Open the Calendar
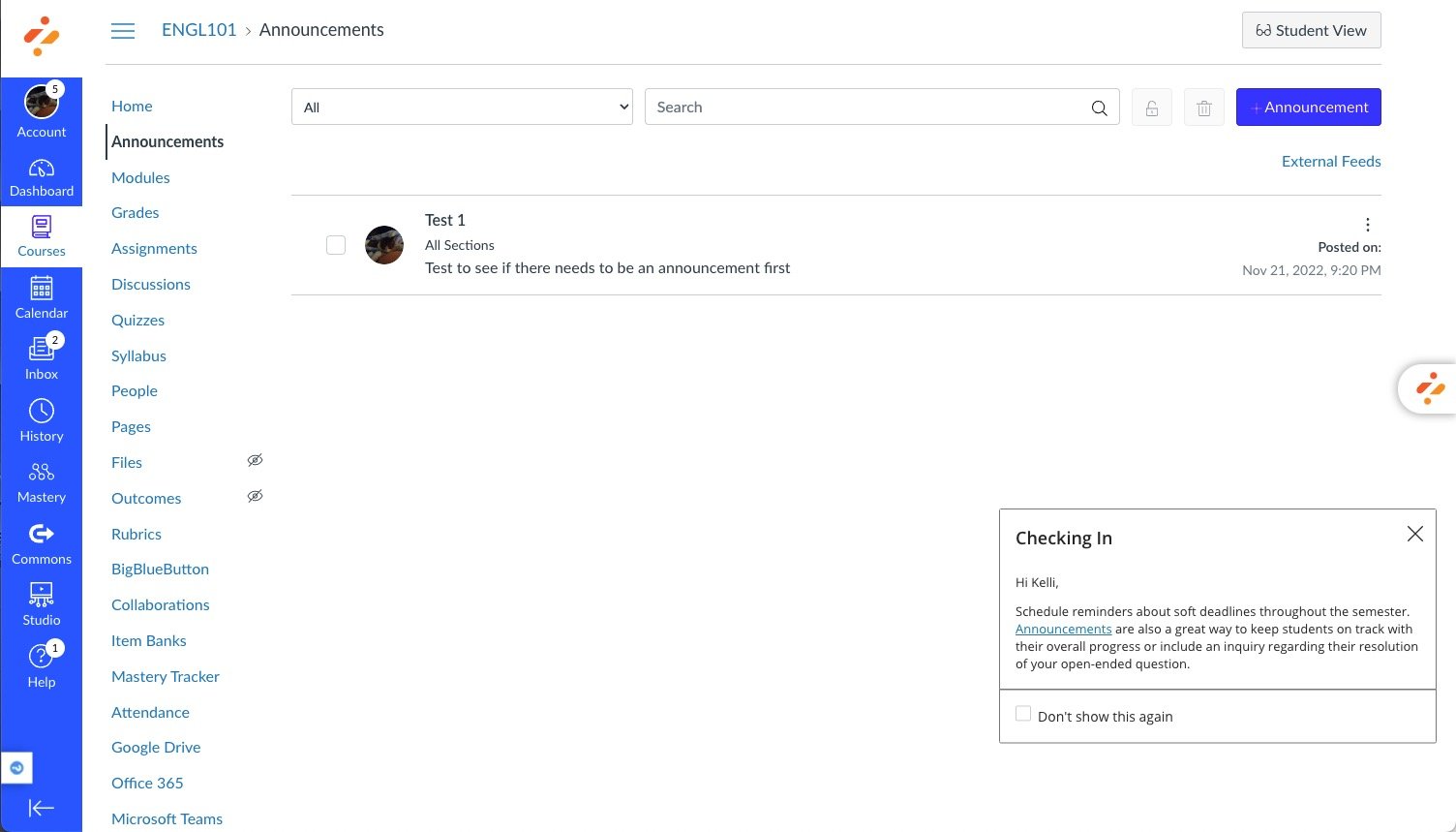 coord(42,297)
